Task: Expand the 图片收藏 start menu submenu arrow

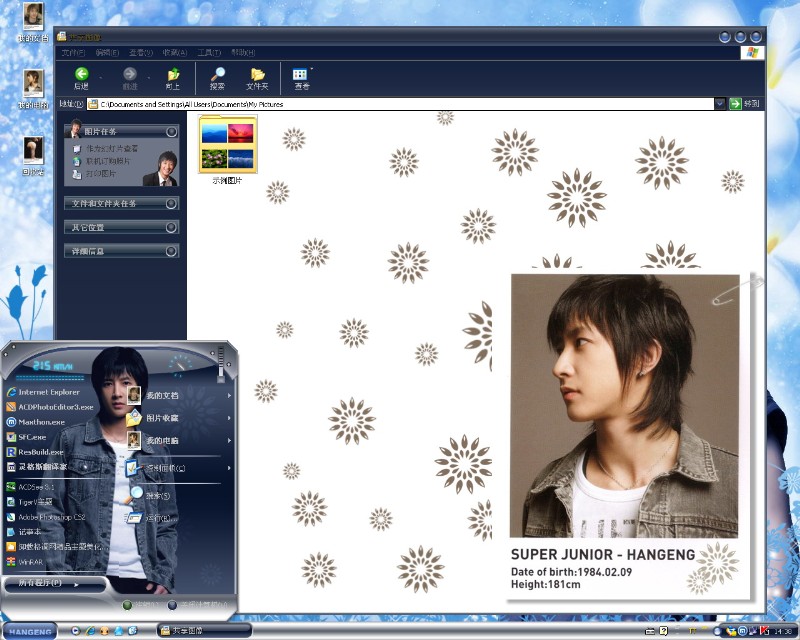Action: 230,418
